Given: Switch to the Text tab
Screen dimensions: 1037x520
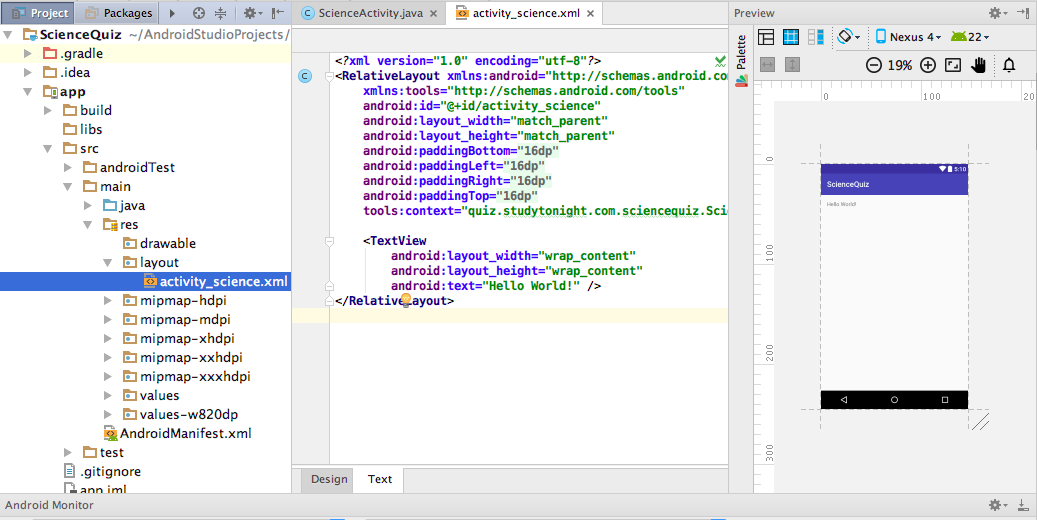Looking at the screenshot, I should (380, 479).
